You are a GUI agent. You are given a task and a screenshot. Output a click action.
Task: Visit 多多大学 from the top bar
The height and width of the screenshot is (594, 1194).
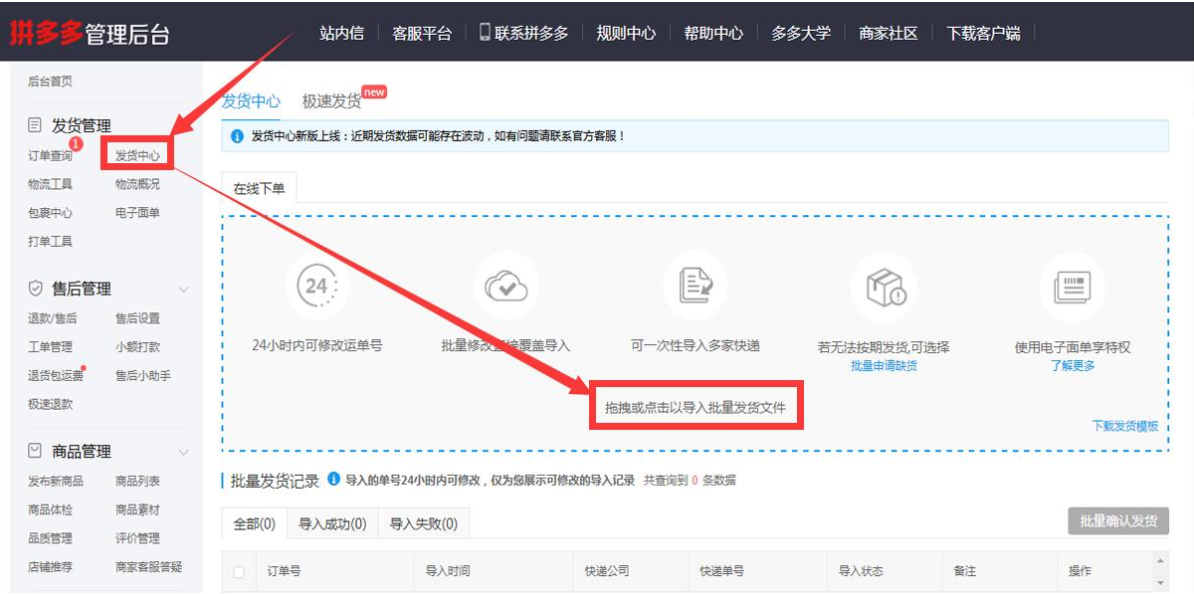point(801,33)
